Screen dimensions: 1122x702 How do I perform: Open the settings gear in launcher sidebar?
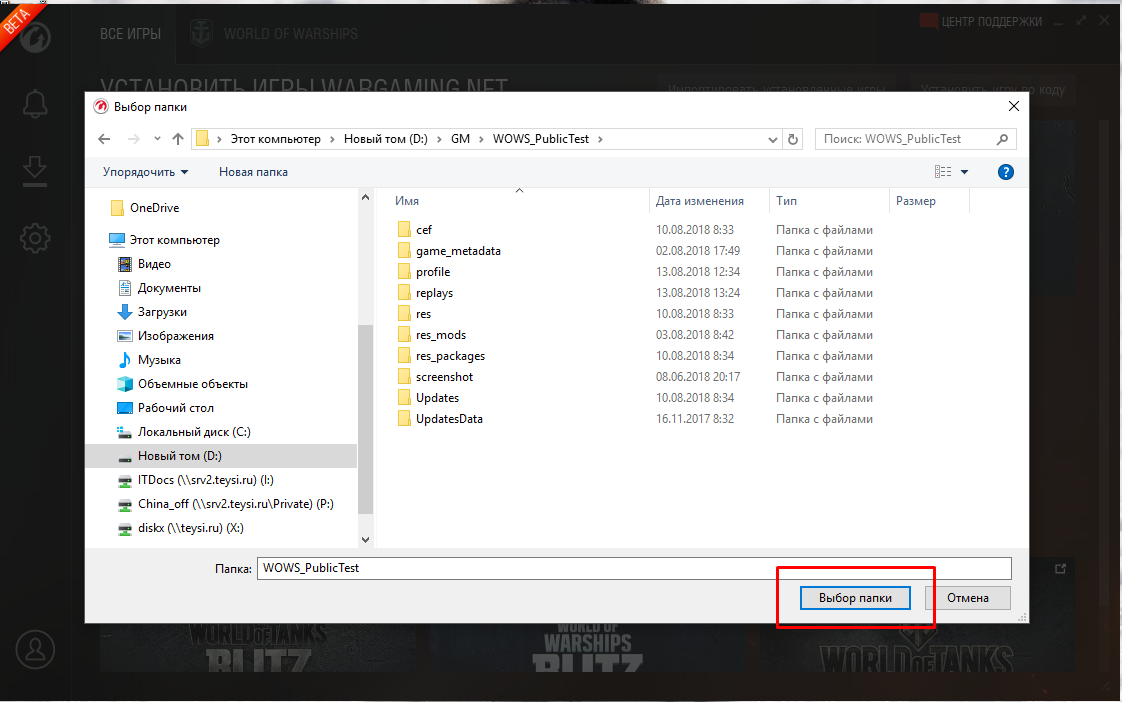tap(34, 238)
